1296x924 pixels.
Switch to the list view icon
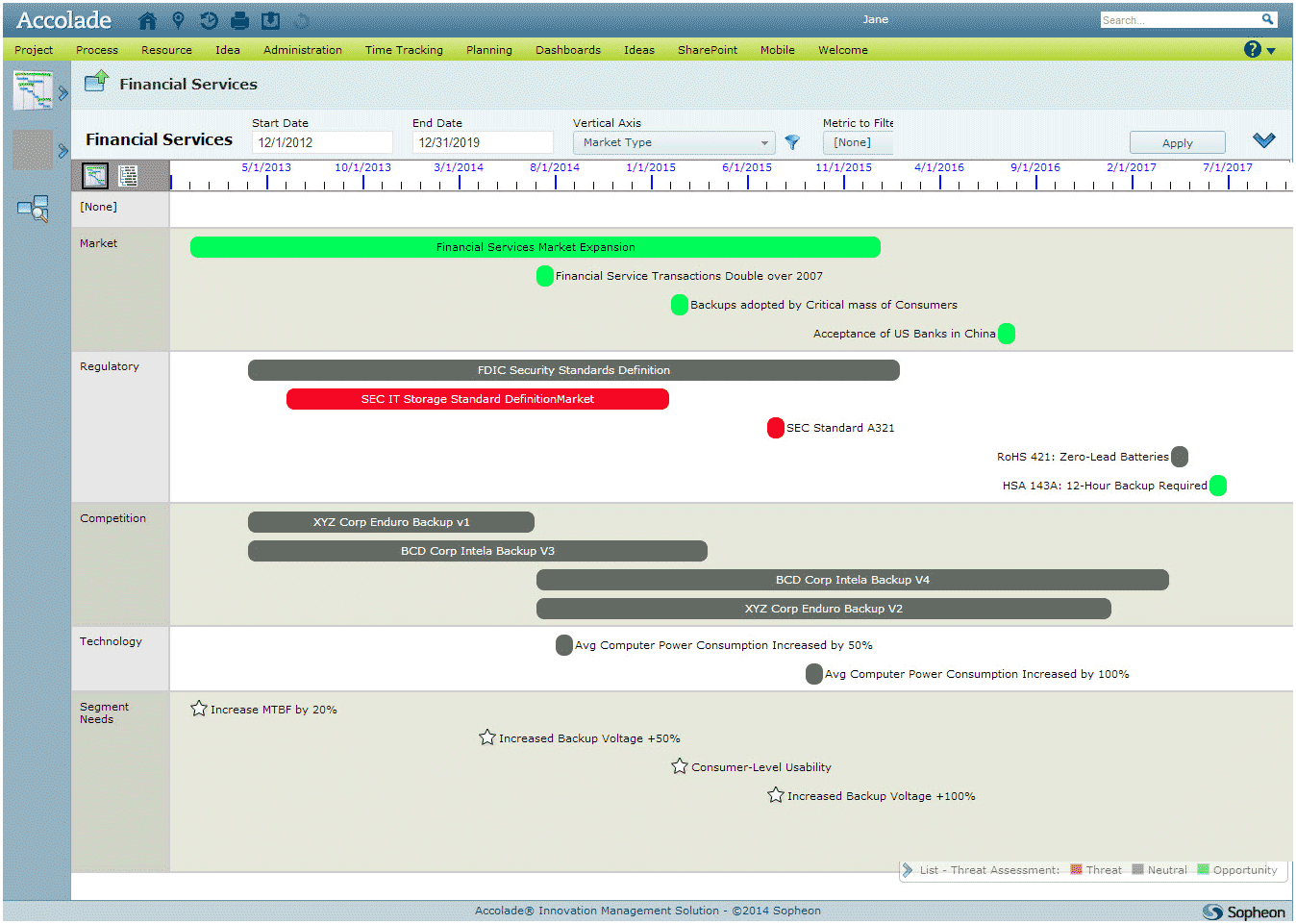pos(128,175)
